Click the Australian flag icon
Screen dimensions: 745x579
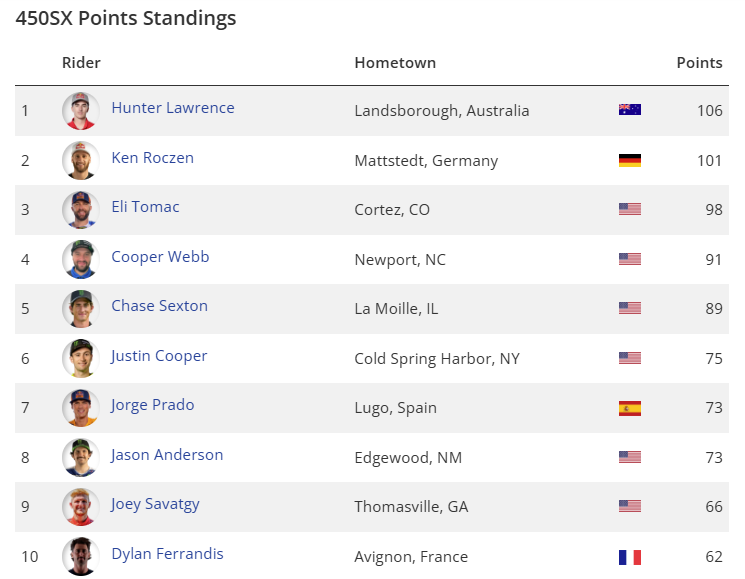(x=629, y=110)
